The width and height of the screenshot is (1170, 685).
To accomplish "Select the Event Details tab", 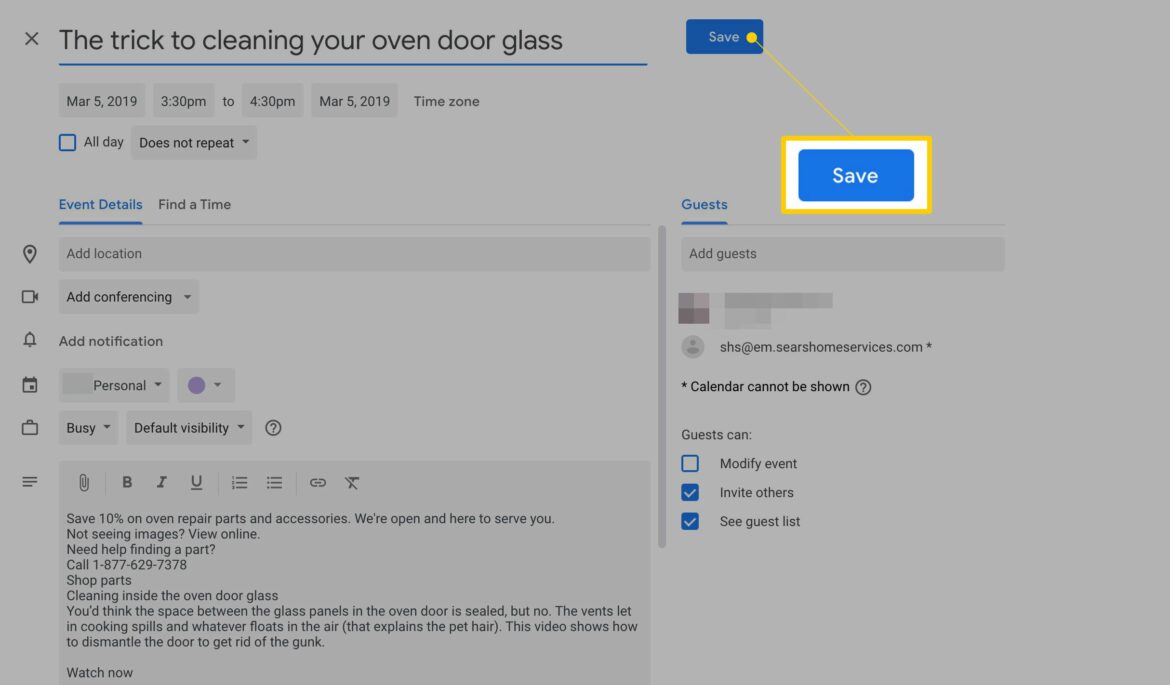I will 100,204.
